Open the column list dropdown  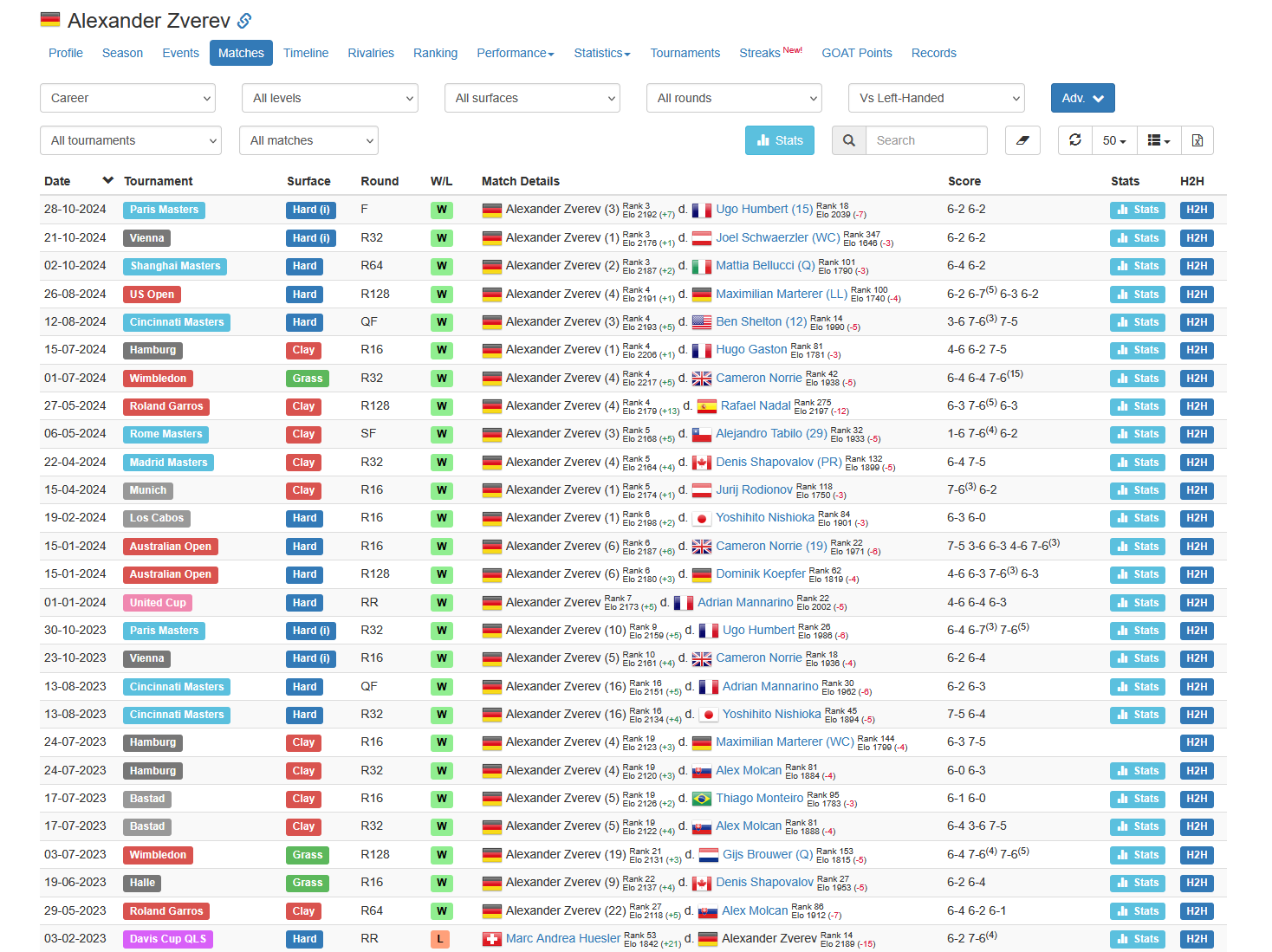1158,140
